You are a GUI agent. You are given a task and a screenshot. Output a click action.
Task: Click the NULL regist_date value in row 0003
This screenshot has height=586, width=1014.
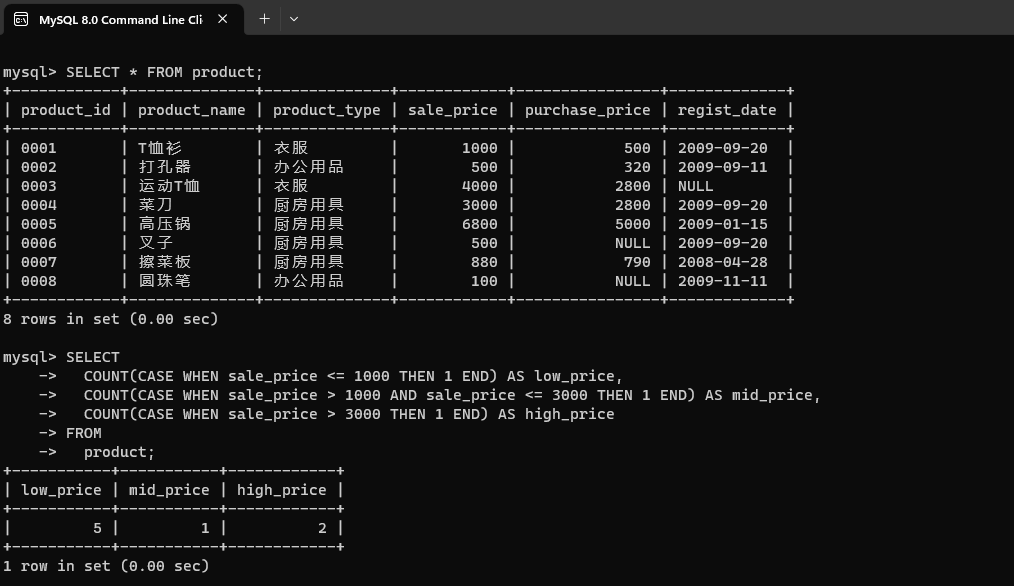695,186
